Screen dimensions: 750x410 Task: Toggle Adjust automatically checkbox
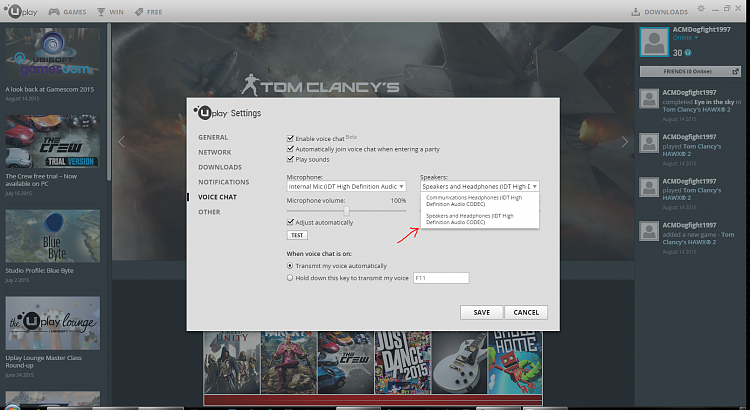pos(290,222)
